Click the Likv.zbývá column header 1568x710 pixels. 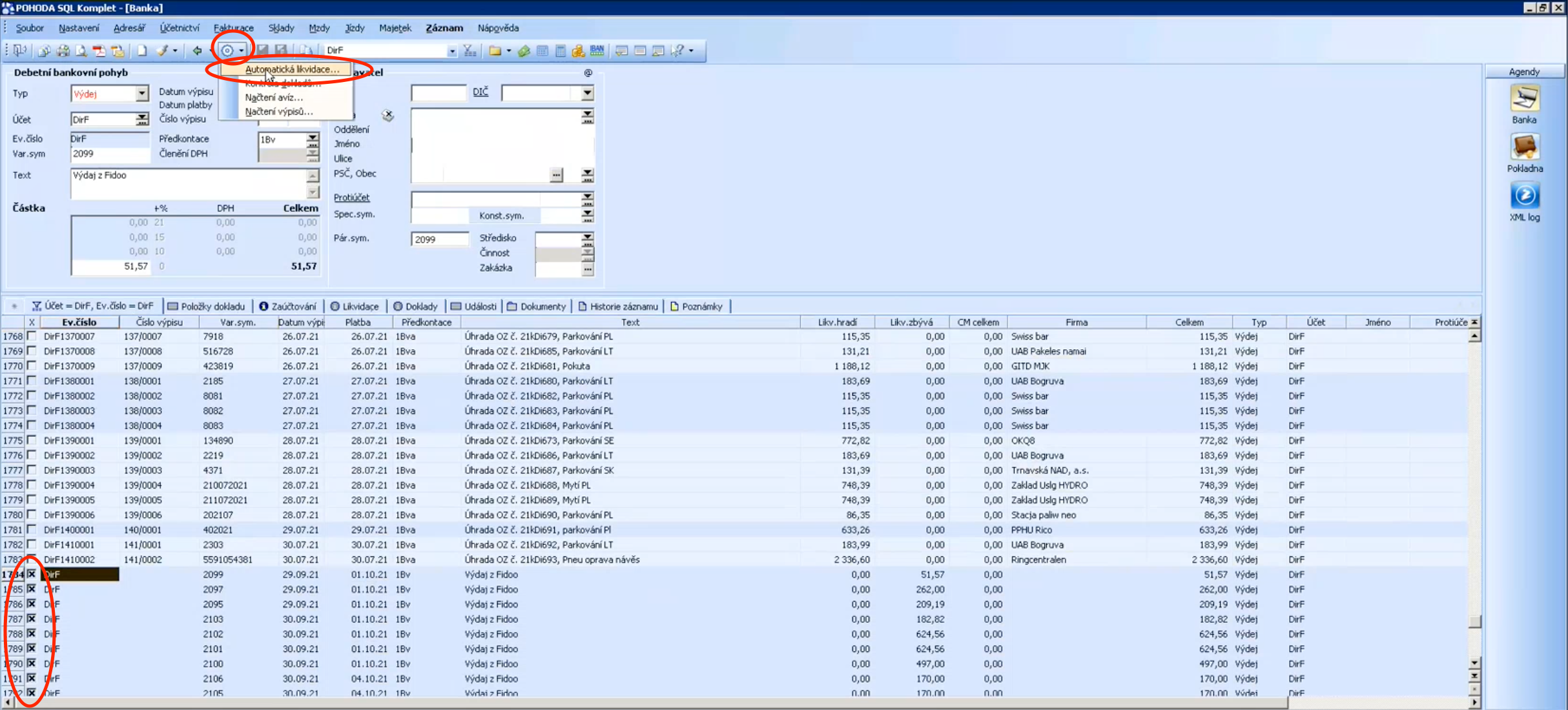click(911, 322)
